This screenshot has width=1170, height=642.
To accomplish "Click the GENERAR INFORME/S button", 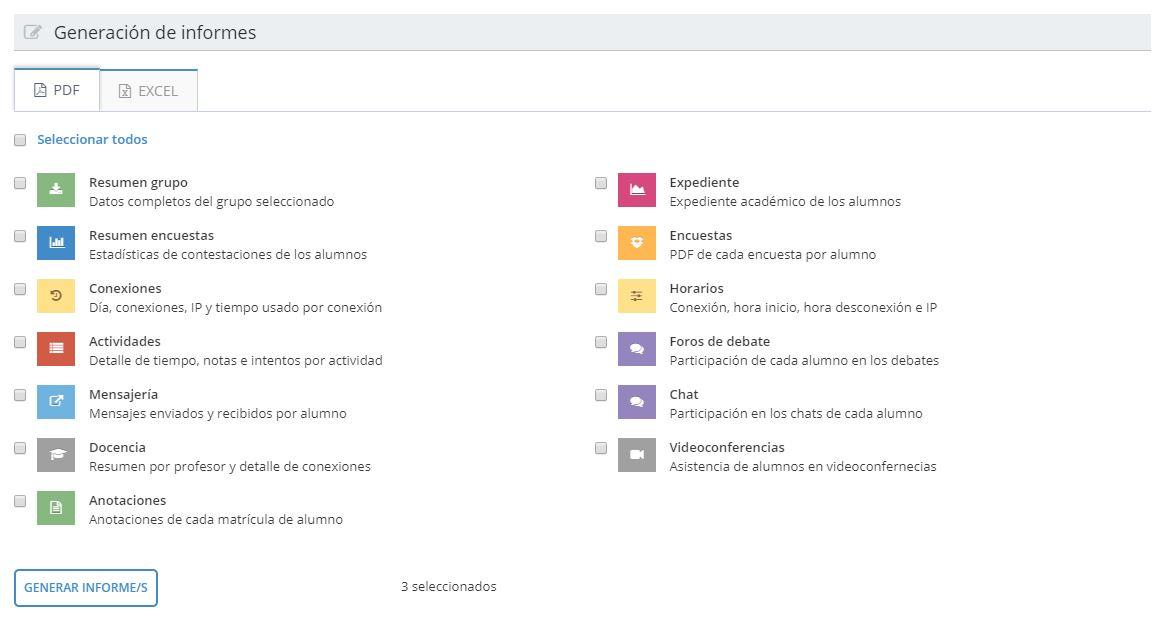I will coord(86,588).
